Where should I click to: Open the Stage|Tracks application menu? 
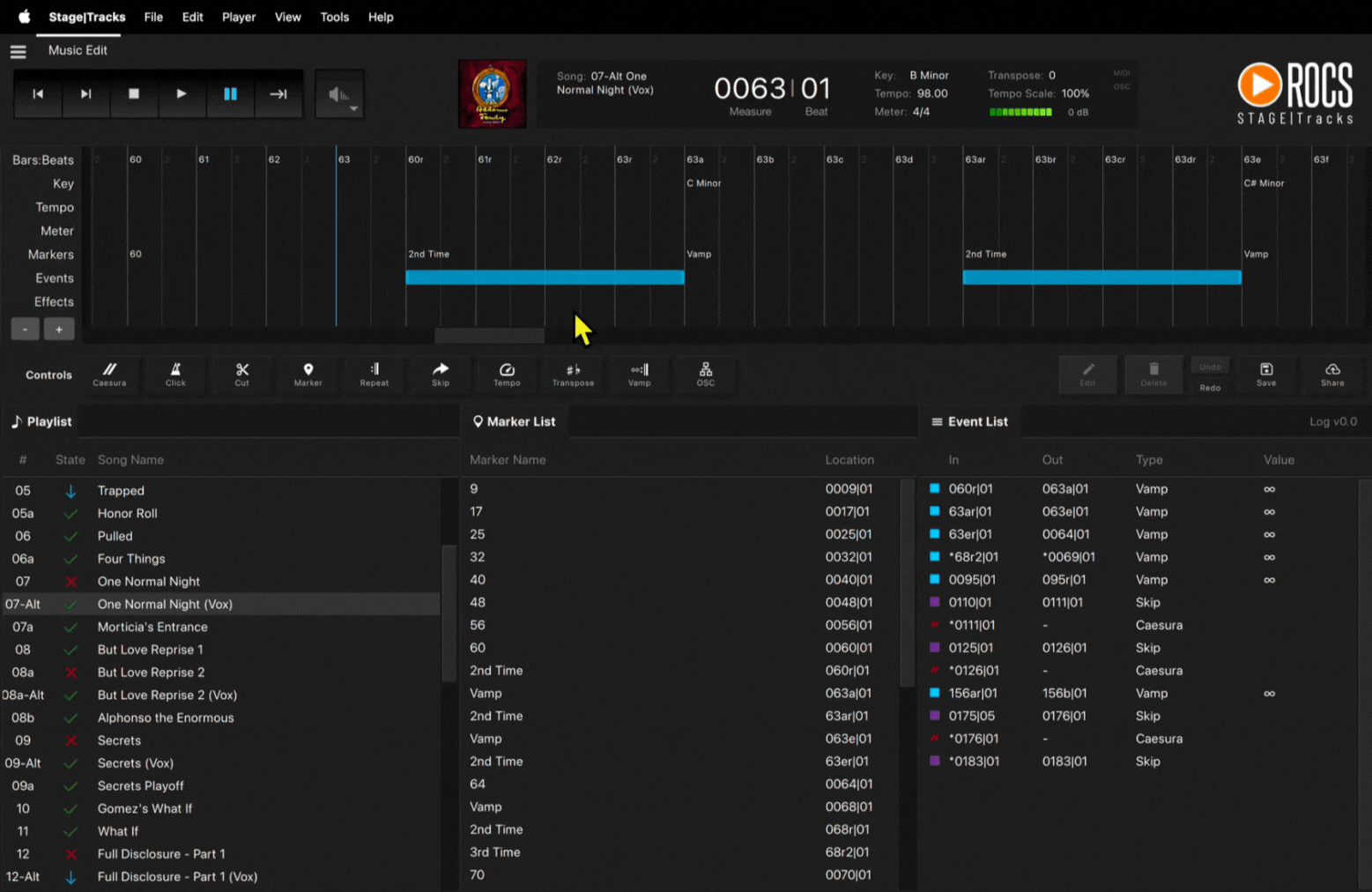[87, 17]
